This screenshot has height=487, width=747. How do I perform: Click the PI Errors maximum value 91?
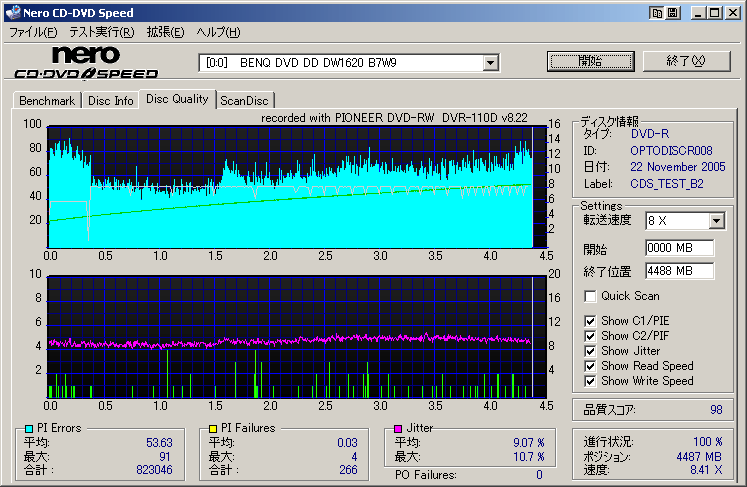165,457
